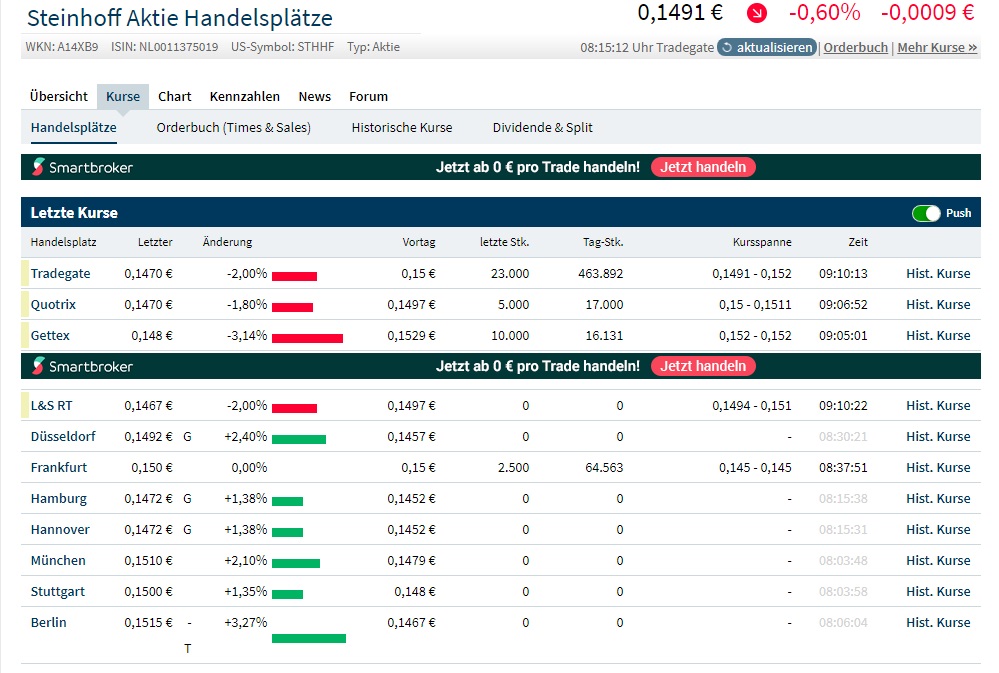
Task: Open the Düsseldorf exchange link
Action: [x=63, y=437]
